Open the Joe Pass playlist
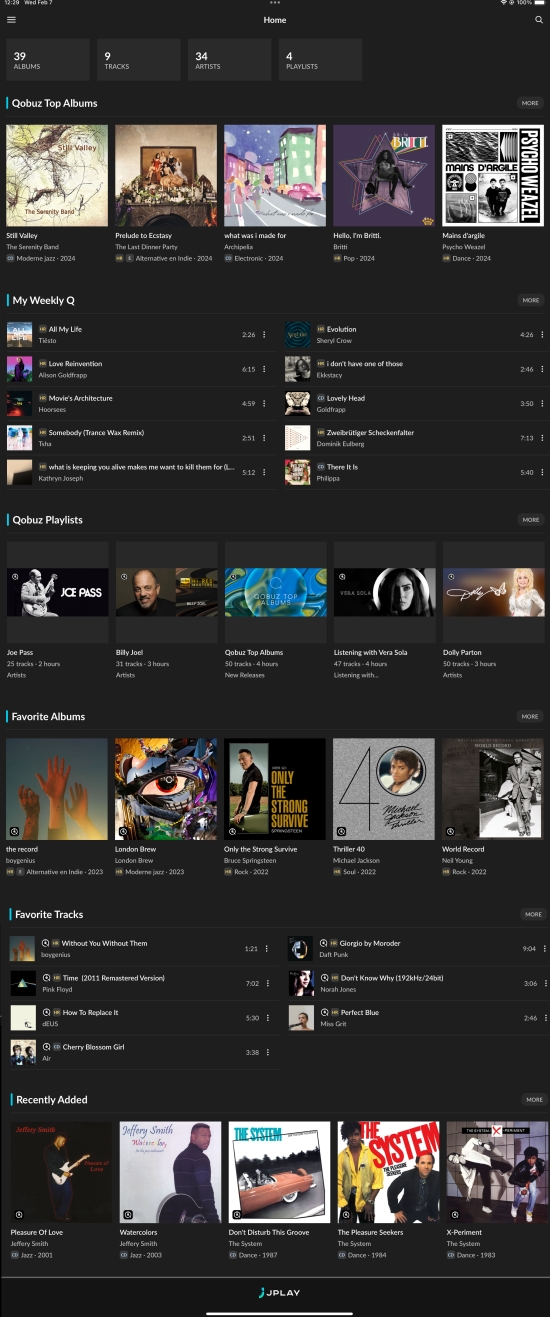This screenshot has width=550, height=1317. 57,592
